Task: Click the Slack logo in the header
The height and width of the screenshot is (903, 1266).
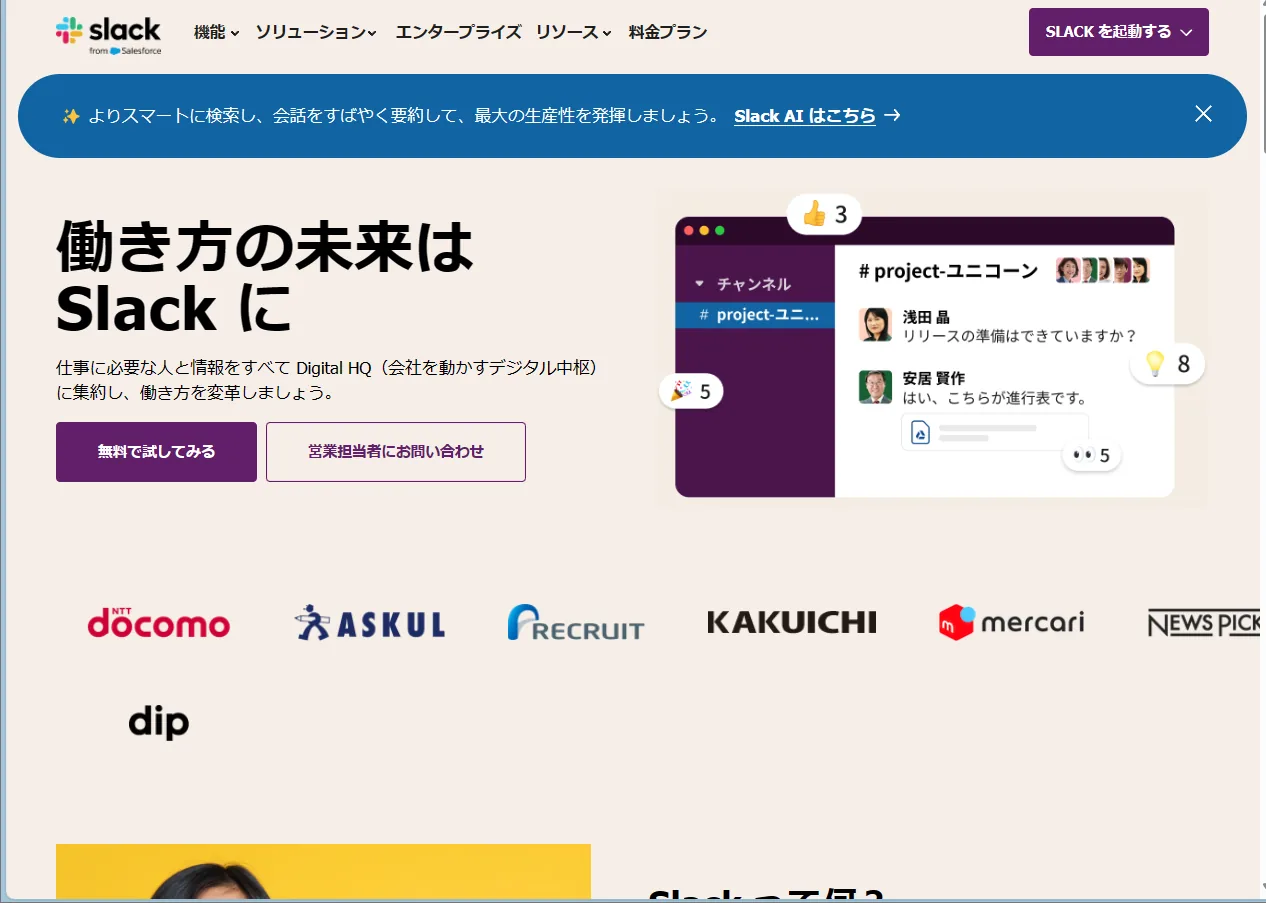Action: (108, 34)
